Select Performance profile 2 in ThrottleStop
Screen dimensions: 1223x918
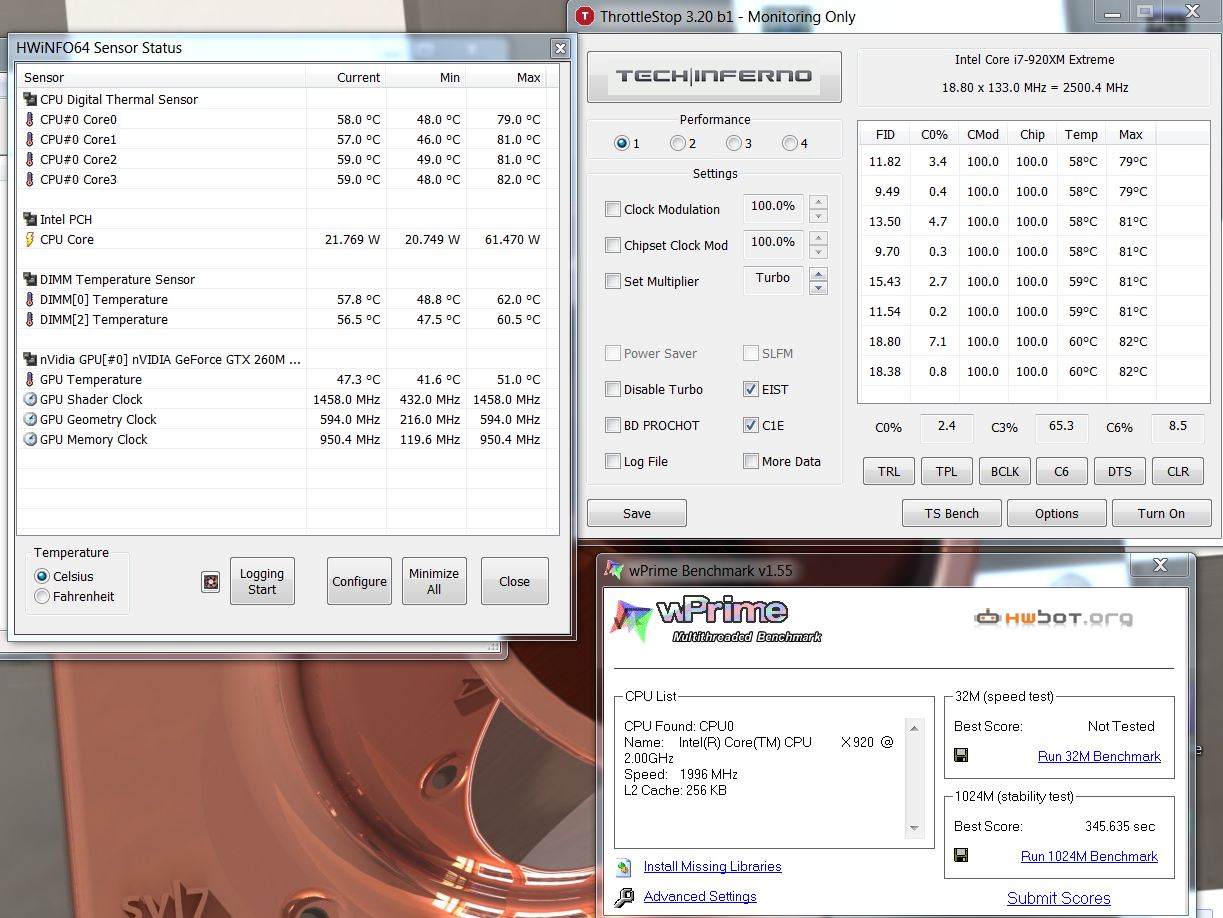(678, 143)
